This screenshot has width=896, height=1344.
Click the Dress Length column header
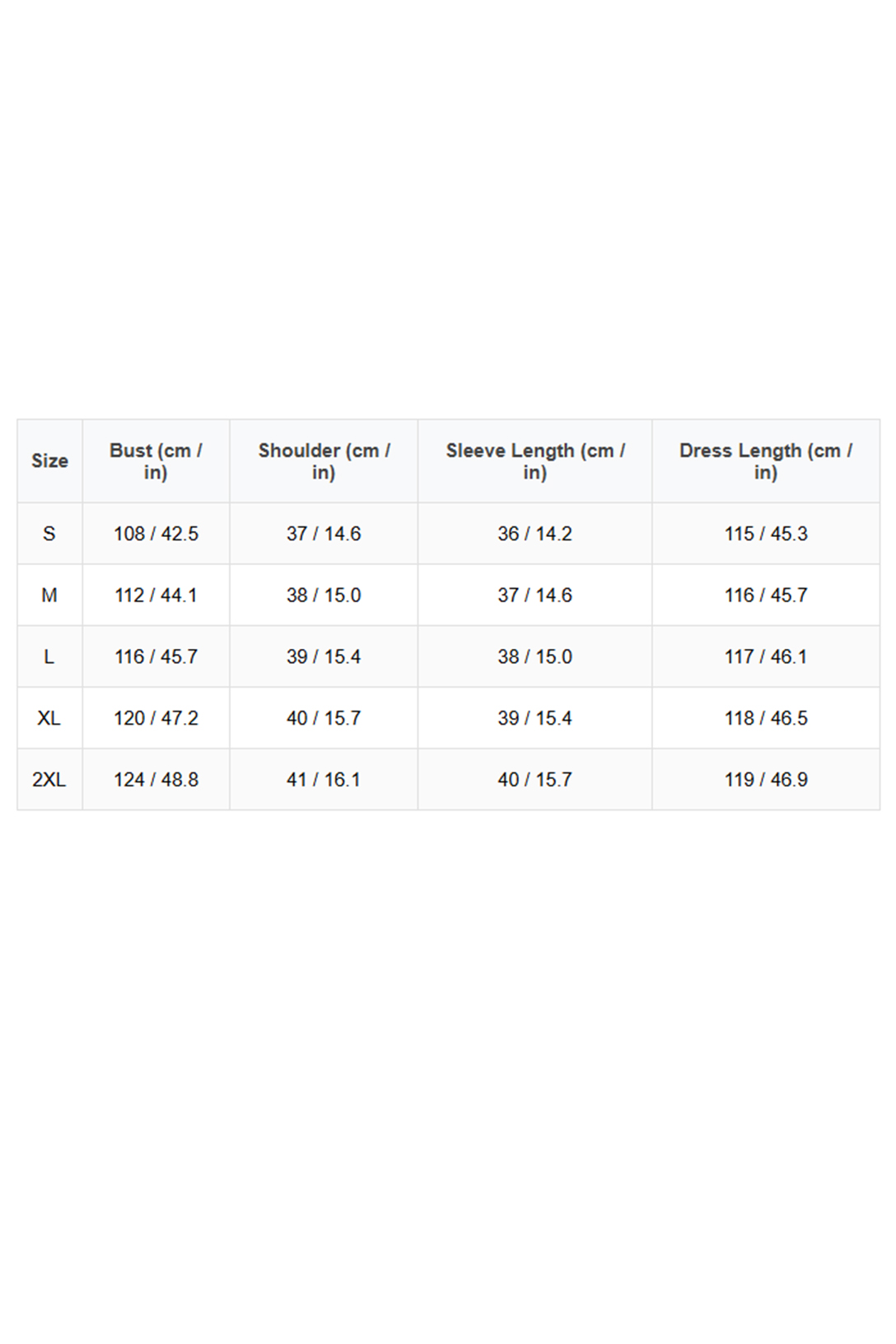(x=765, y=461)
